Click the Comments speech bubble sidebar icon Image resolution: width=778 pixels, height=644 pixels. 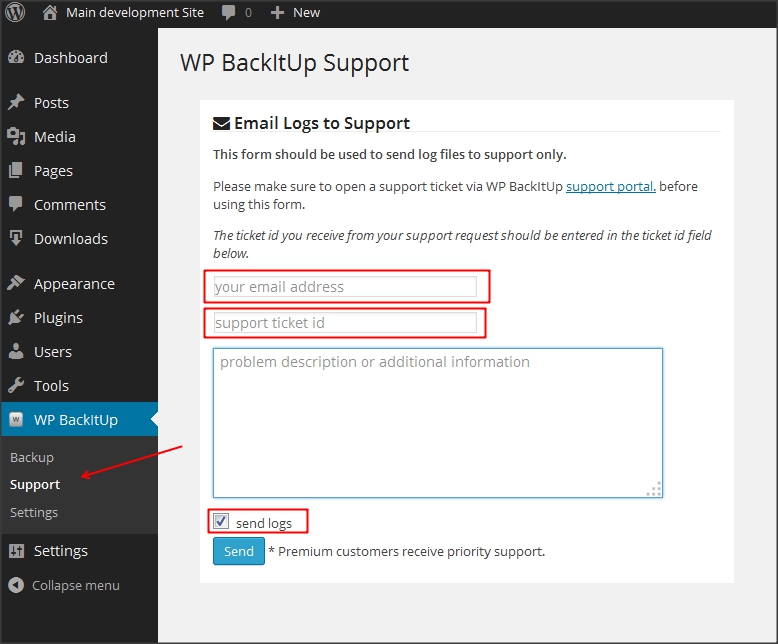[16, 204]
